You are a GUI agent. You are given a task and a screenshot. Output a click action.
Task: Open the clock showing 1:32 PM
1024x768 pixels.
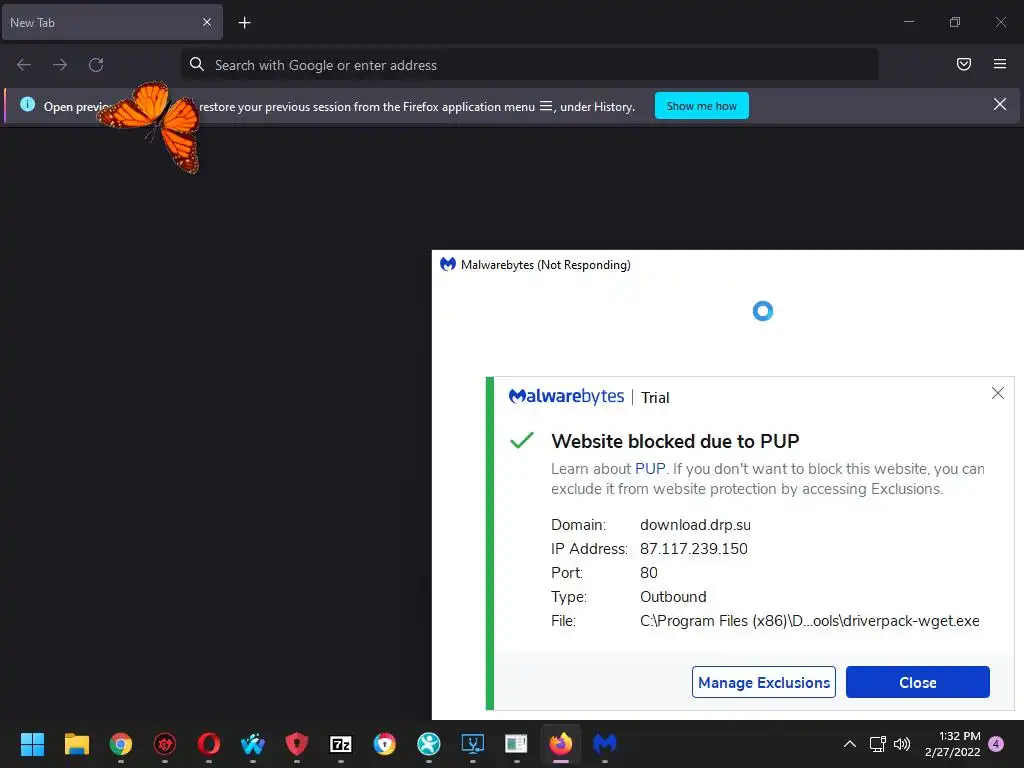click(953, 744)
